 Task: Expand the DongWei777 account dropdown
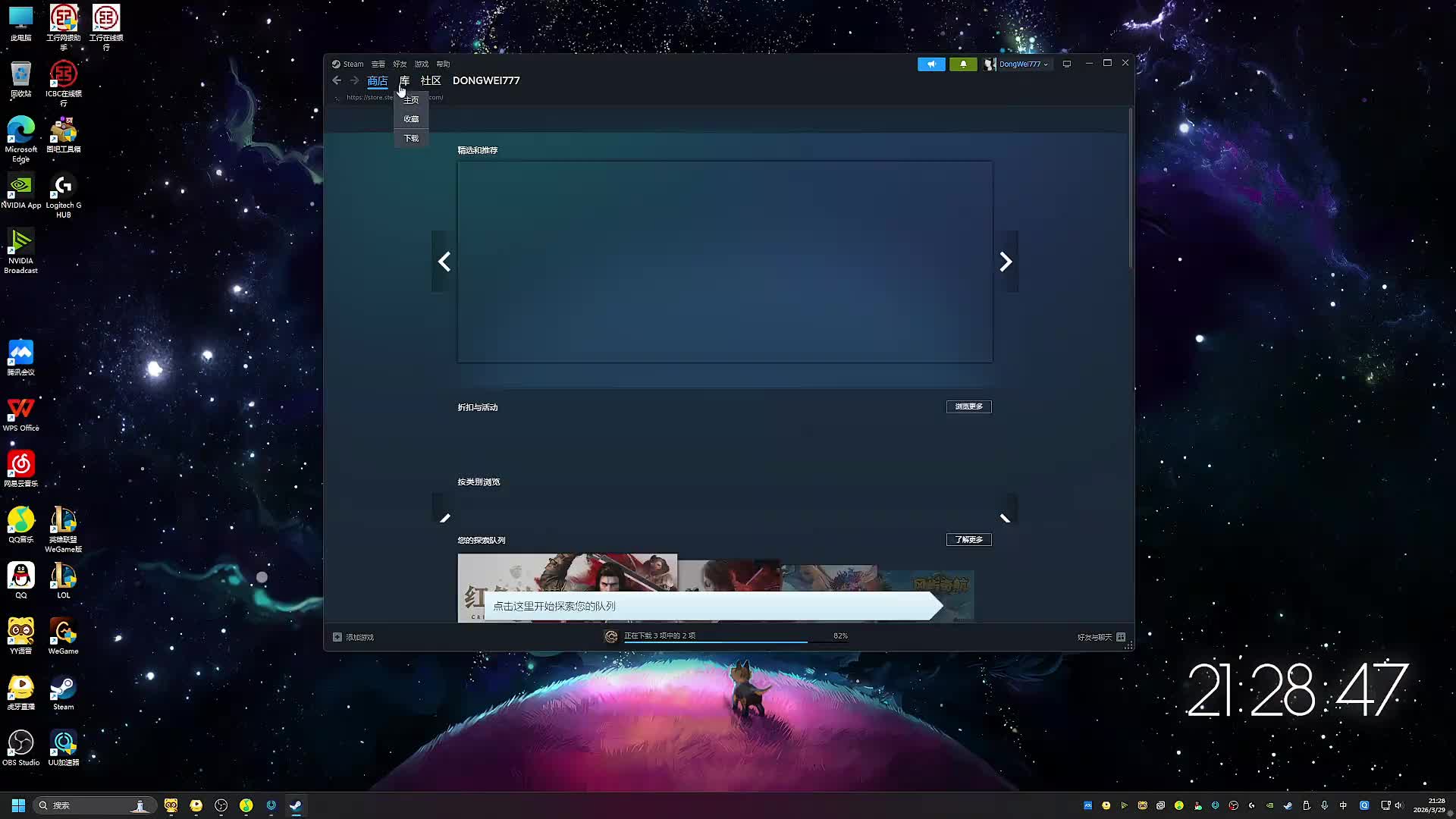point(1021,64)
